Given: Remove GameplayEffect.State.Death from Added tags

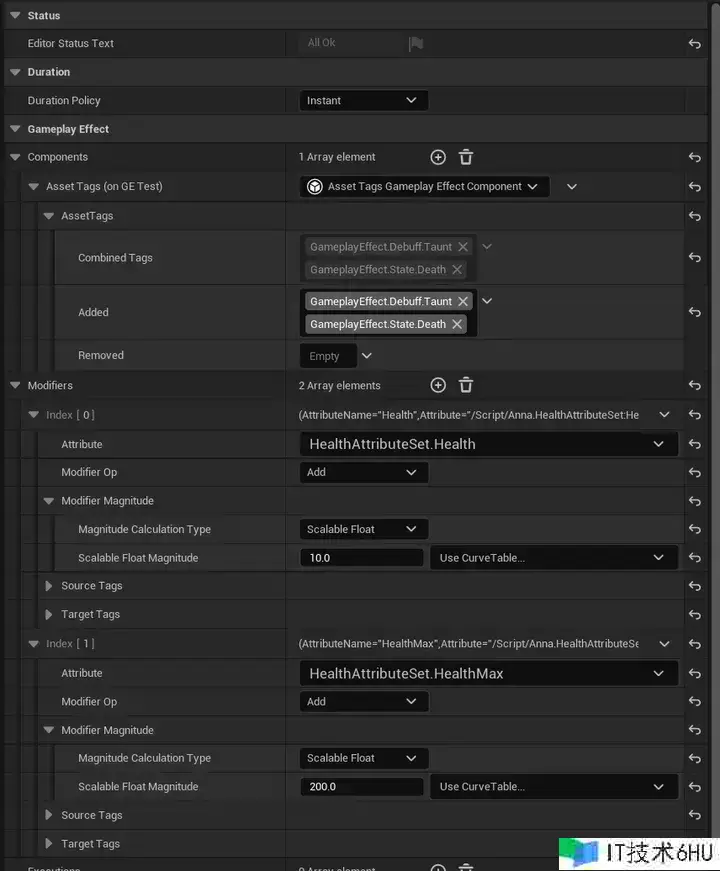Looking at the screenshot, I should (457, 324).
